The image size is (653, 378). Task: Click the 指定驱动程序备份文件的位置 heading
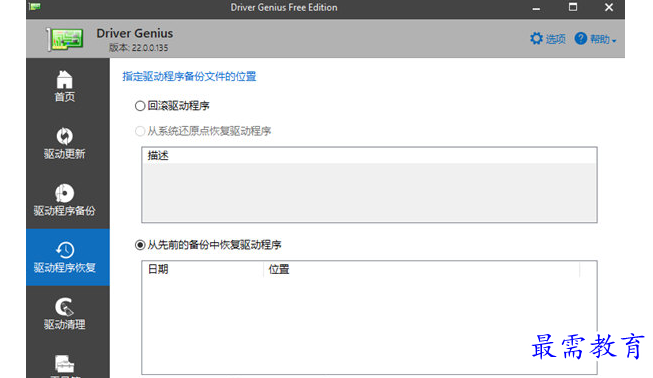(189, 77)
